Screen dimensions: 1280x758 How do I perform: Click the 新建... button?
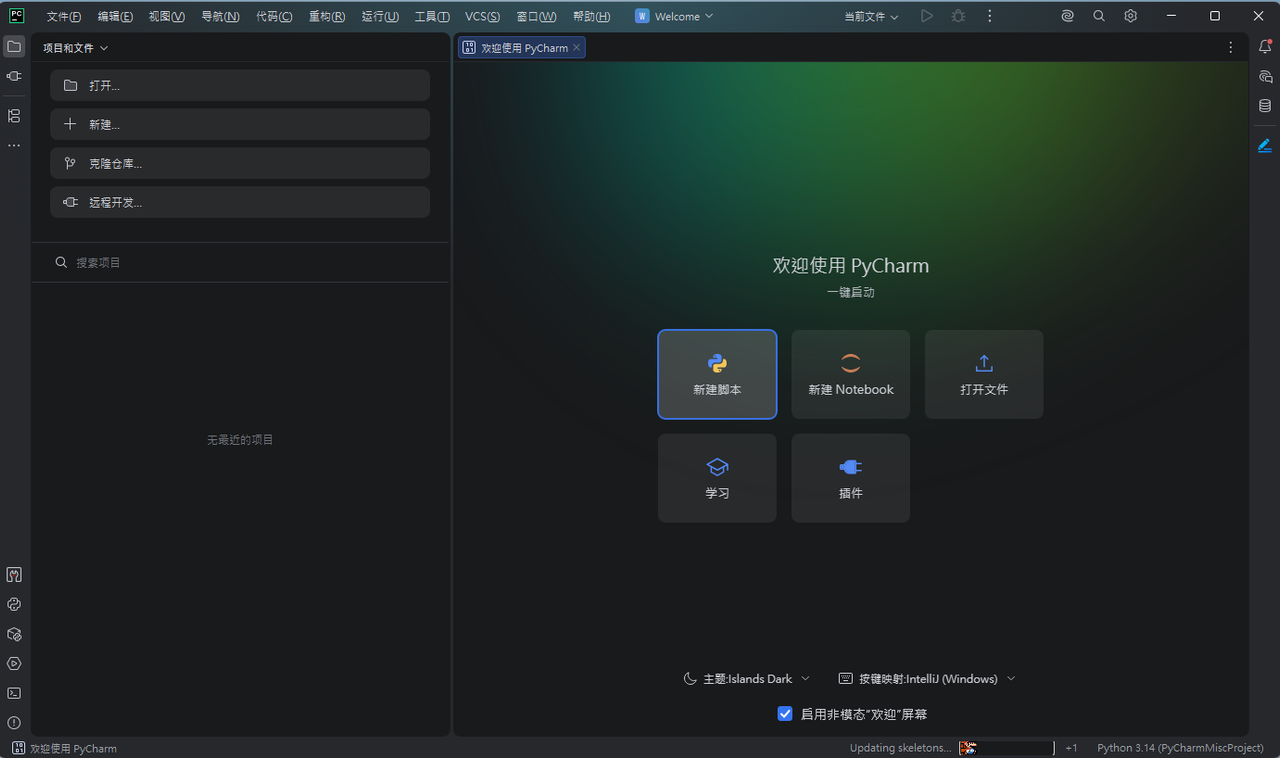point(240,124)
